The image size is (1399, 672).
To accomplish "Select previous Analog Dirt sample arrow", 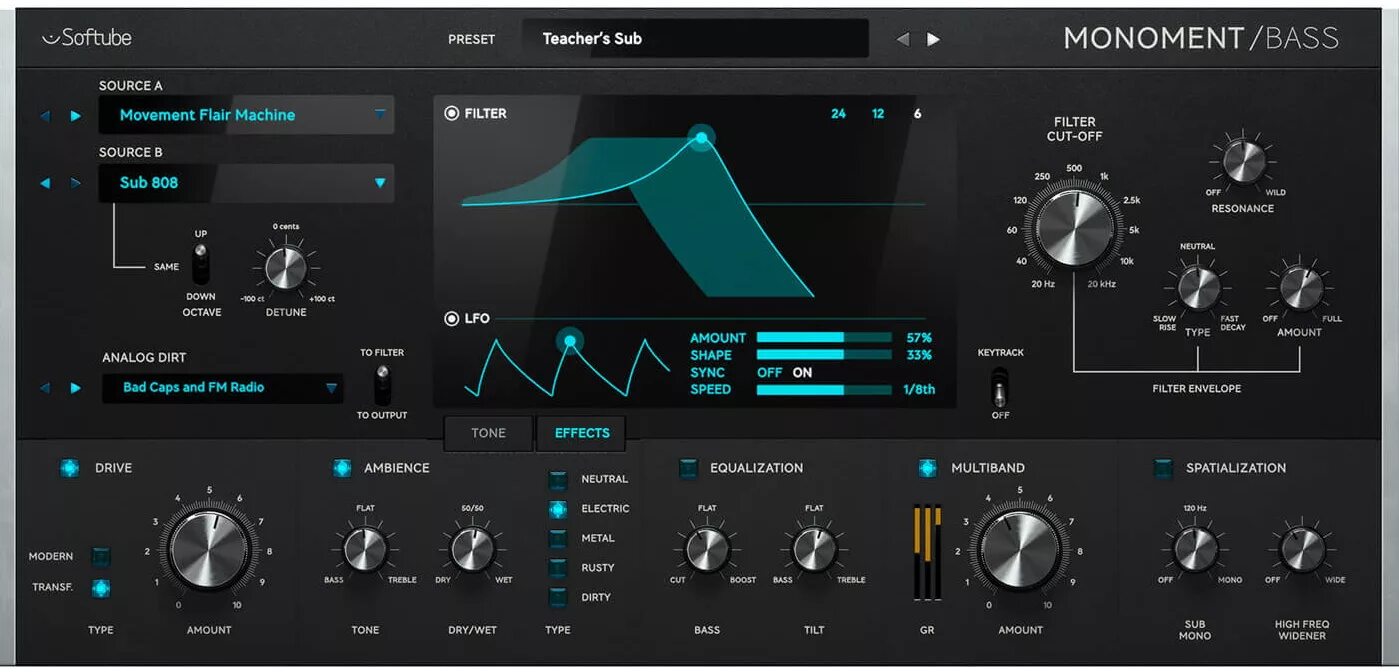I will pyautogui.click(x=45, y=388).
